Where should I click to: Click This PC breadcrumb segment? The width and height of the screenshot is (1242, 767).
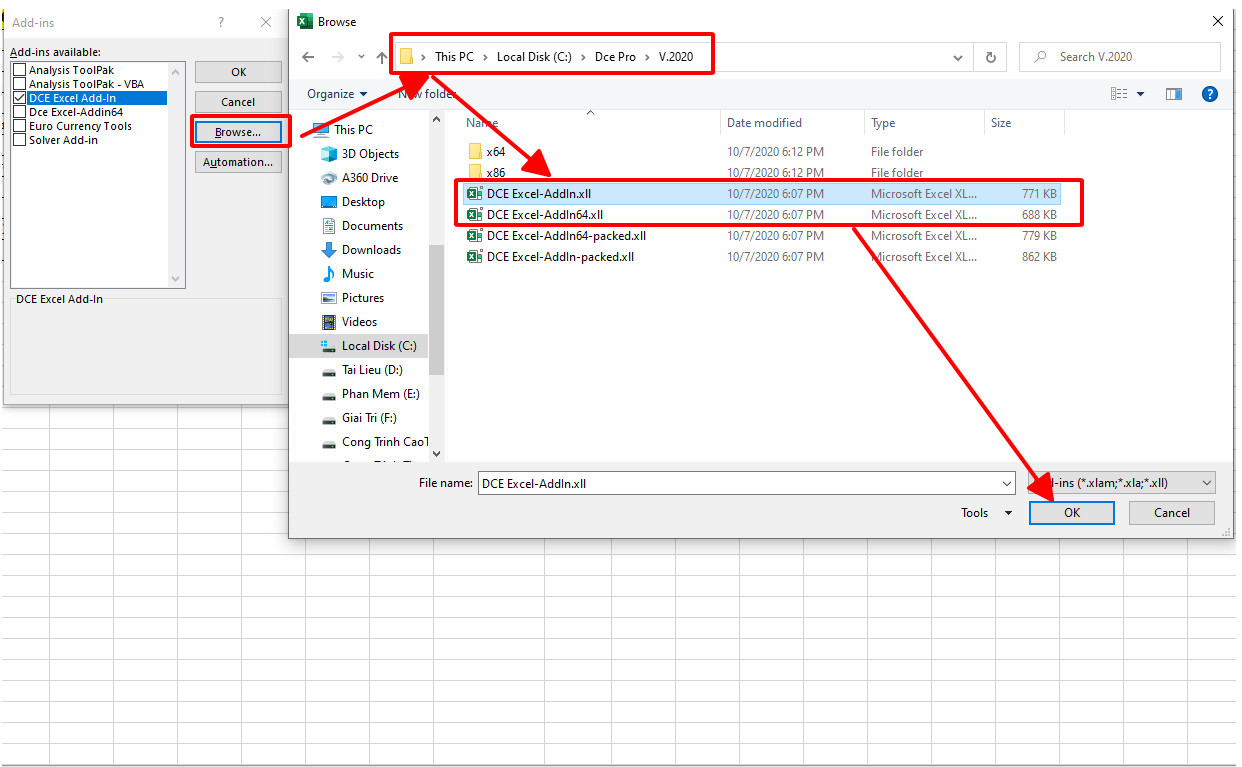click(454, 57)
